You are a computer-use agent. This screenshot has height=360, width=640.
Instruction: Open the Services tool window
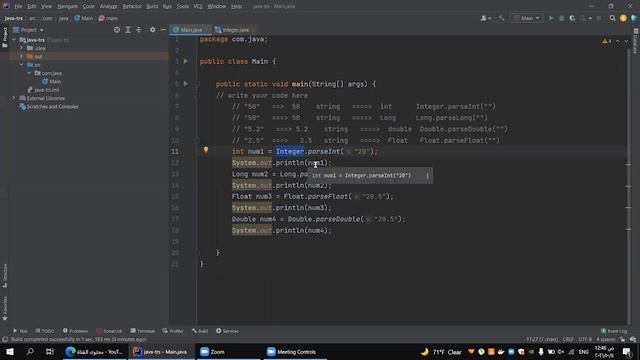[x=227, y=331]
